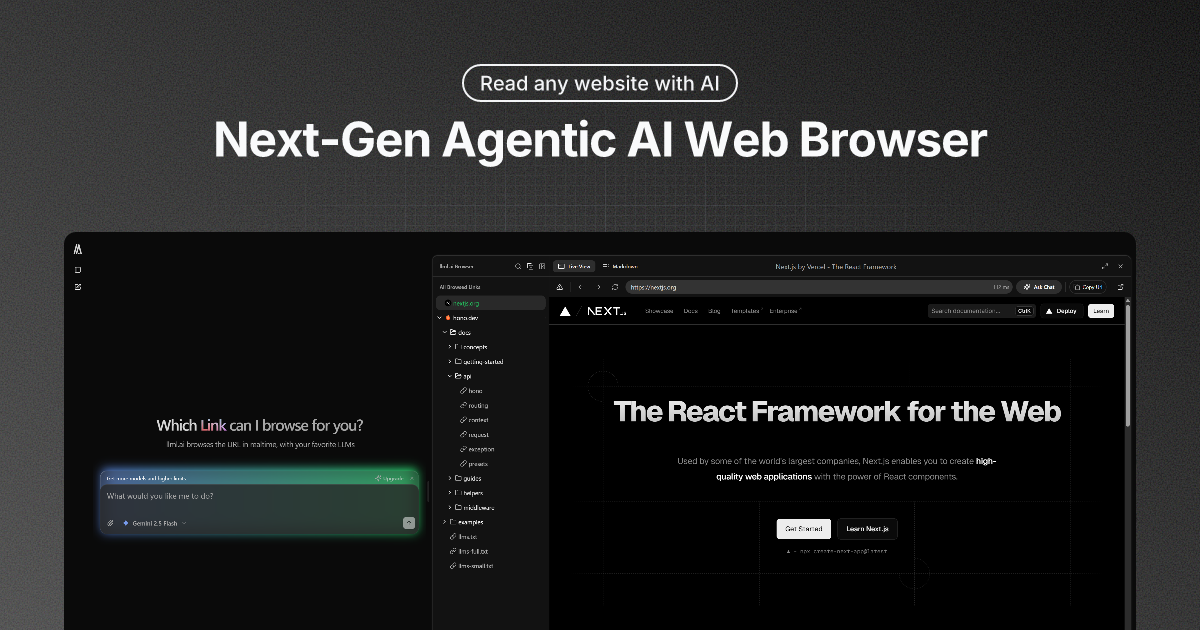Open the Docs nav link
The width and height of the screenshot is (1200, 630).
(x=690, y=311)
